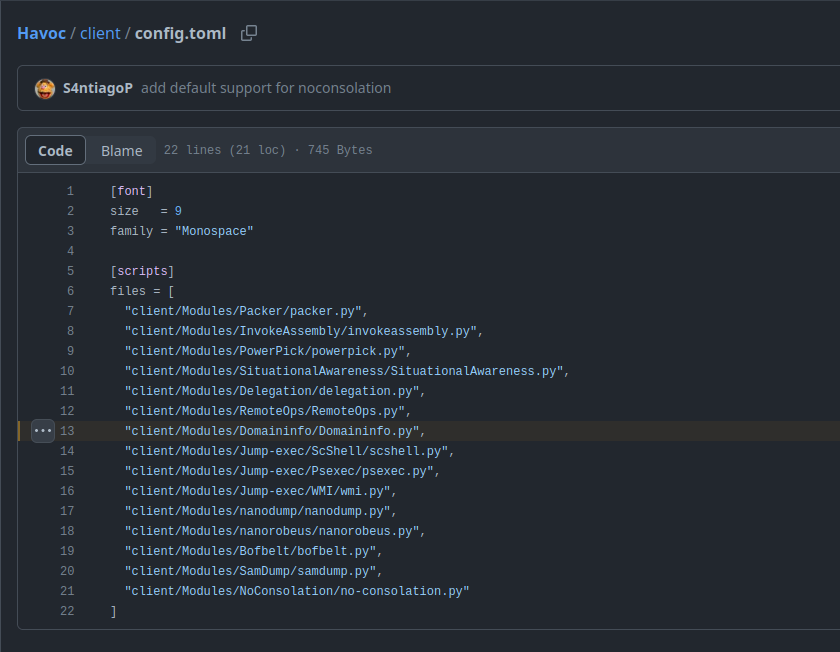The image size is (840, 652).
Task: Open S4ntiagoP user profile link
Action: 97,88
